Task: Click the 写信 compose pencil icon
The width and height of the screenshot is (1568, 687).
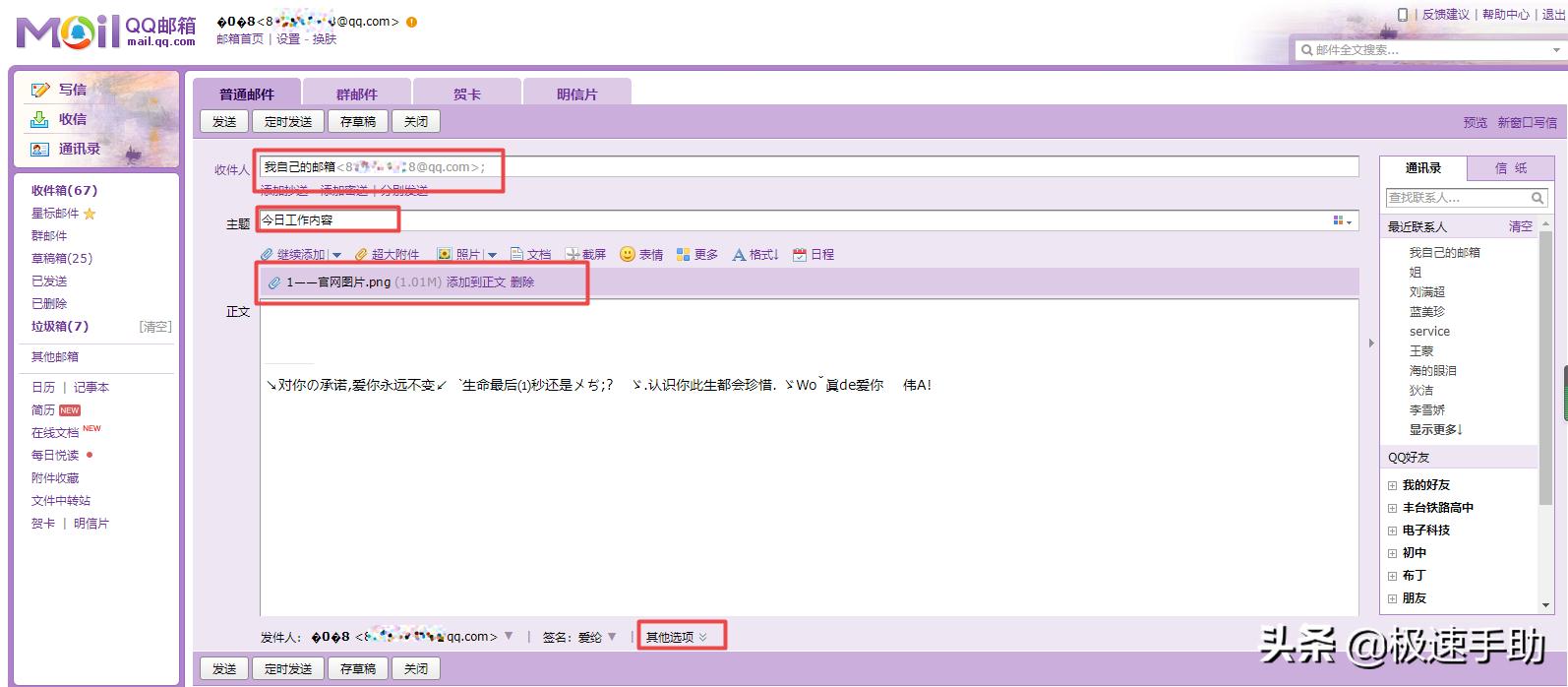Action: (x=40, y=90)
